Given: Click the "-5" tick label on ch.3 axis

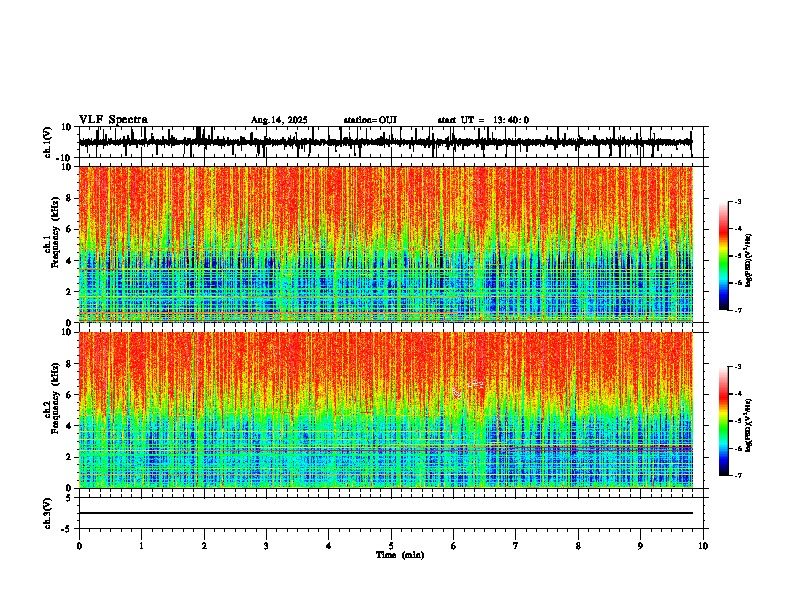Looking at the screenshot, I should [x=67, y=529].
